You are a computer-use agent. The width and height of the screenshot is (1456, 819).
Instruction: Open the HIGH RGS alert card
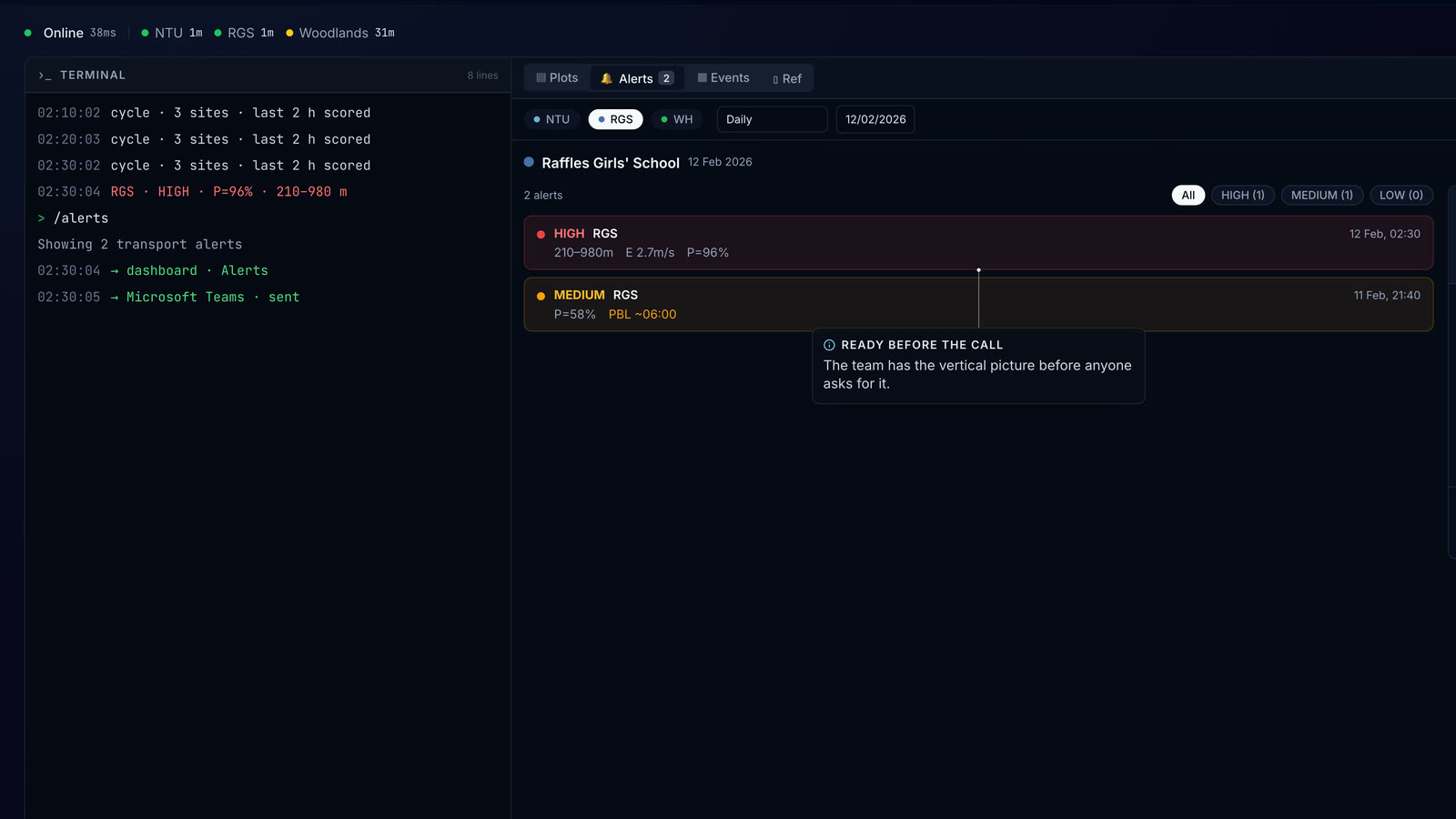tap(978, 243)
